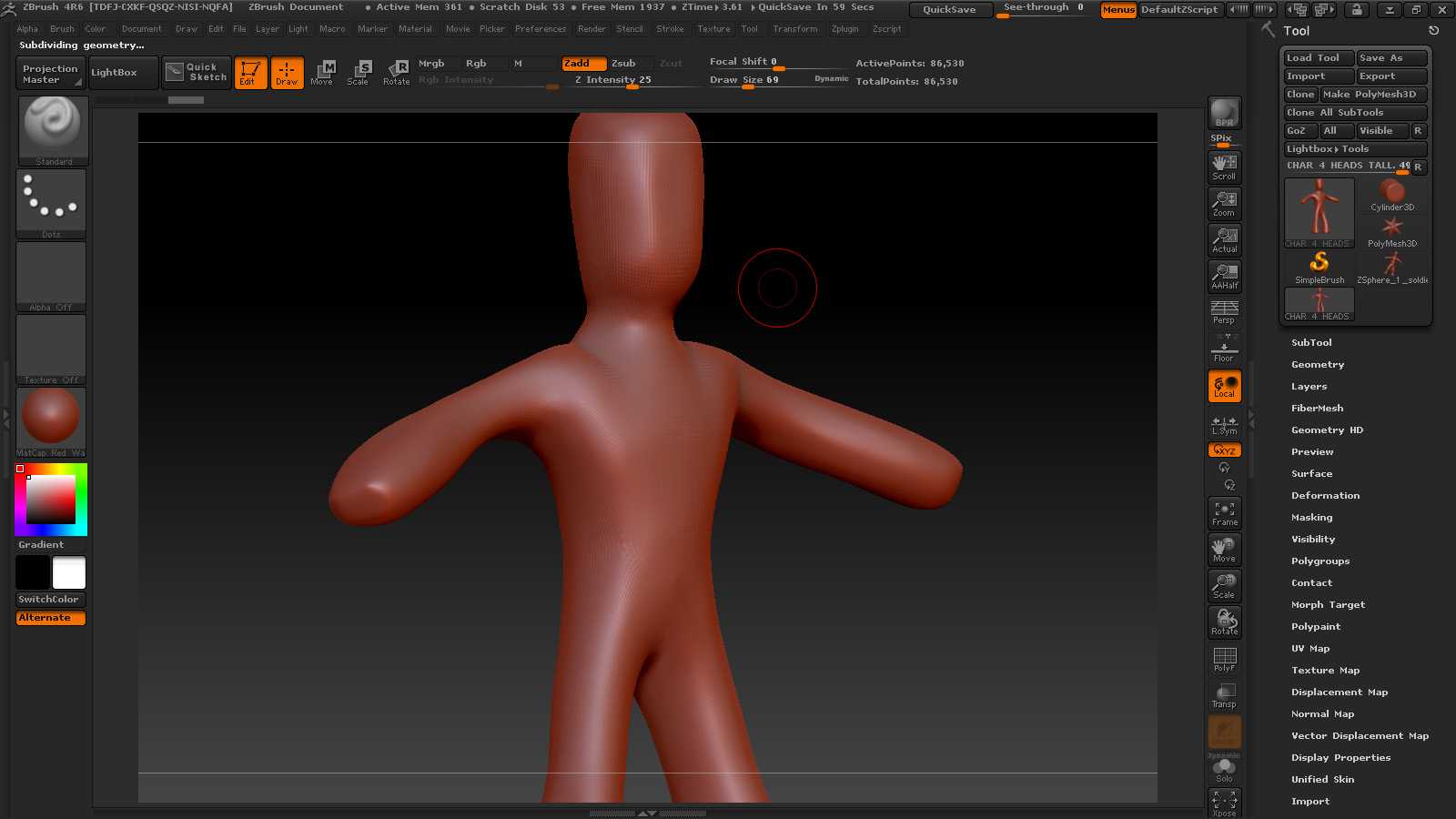This screenshot has height=819, width=1456.
Task: Open the Render menu
Action: [x=591, y=29]
